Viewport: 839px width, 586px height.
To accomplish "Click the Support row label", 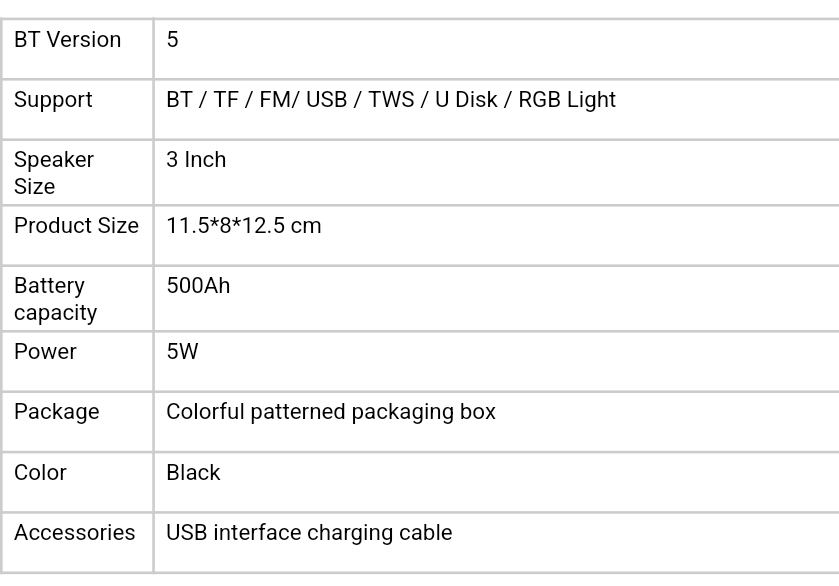I will [53, 100].
